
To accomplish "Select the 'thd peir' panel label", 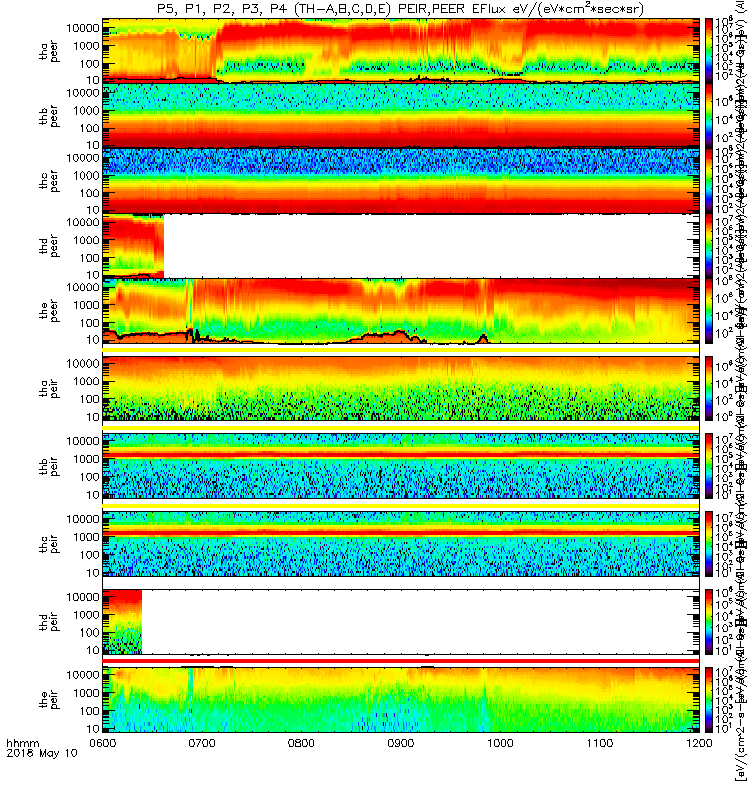I will [x=49, y=622].
